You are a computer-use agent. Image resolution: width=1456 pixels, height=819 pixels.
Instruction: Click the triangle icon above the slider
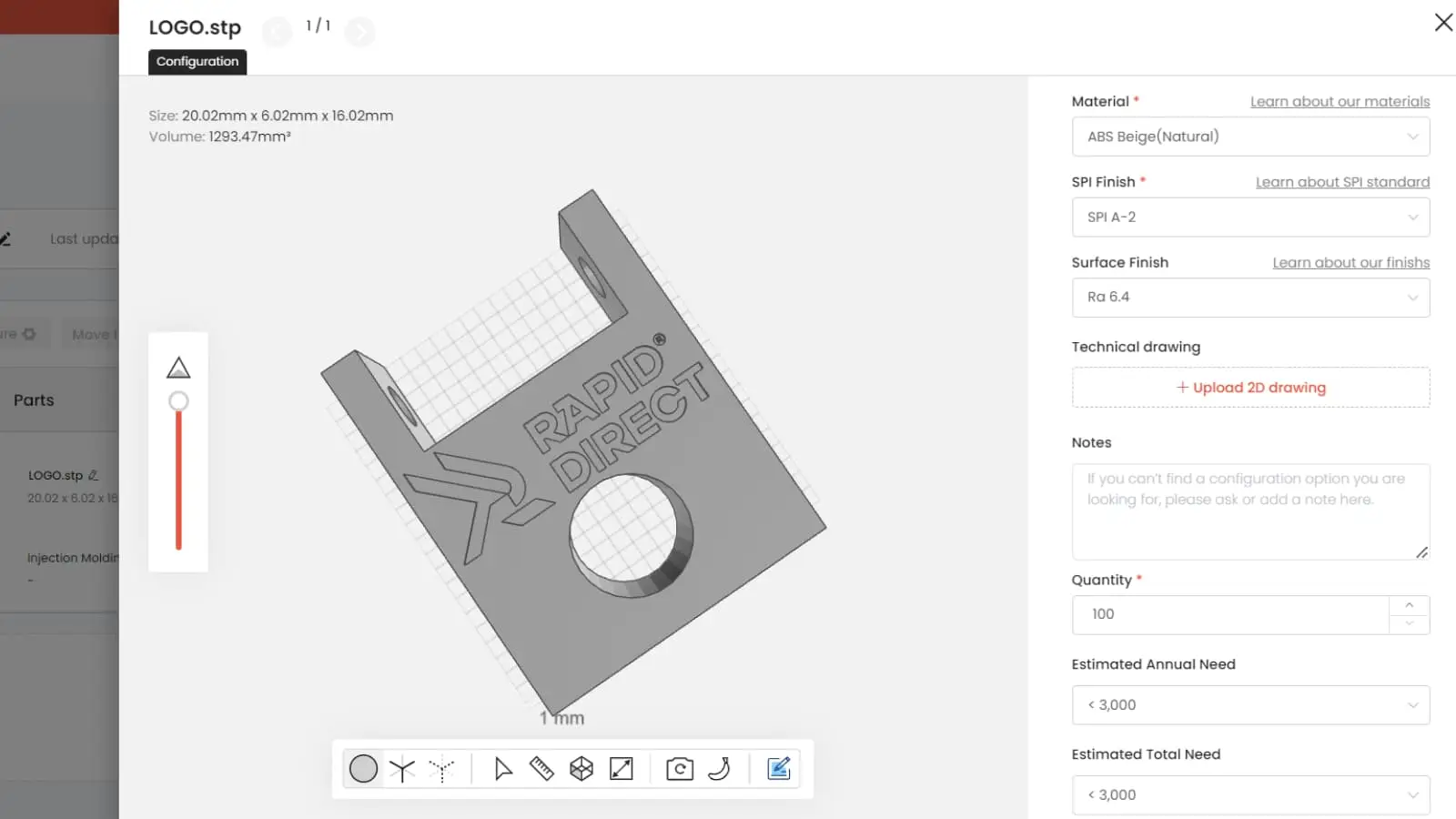[178, 368]
